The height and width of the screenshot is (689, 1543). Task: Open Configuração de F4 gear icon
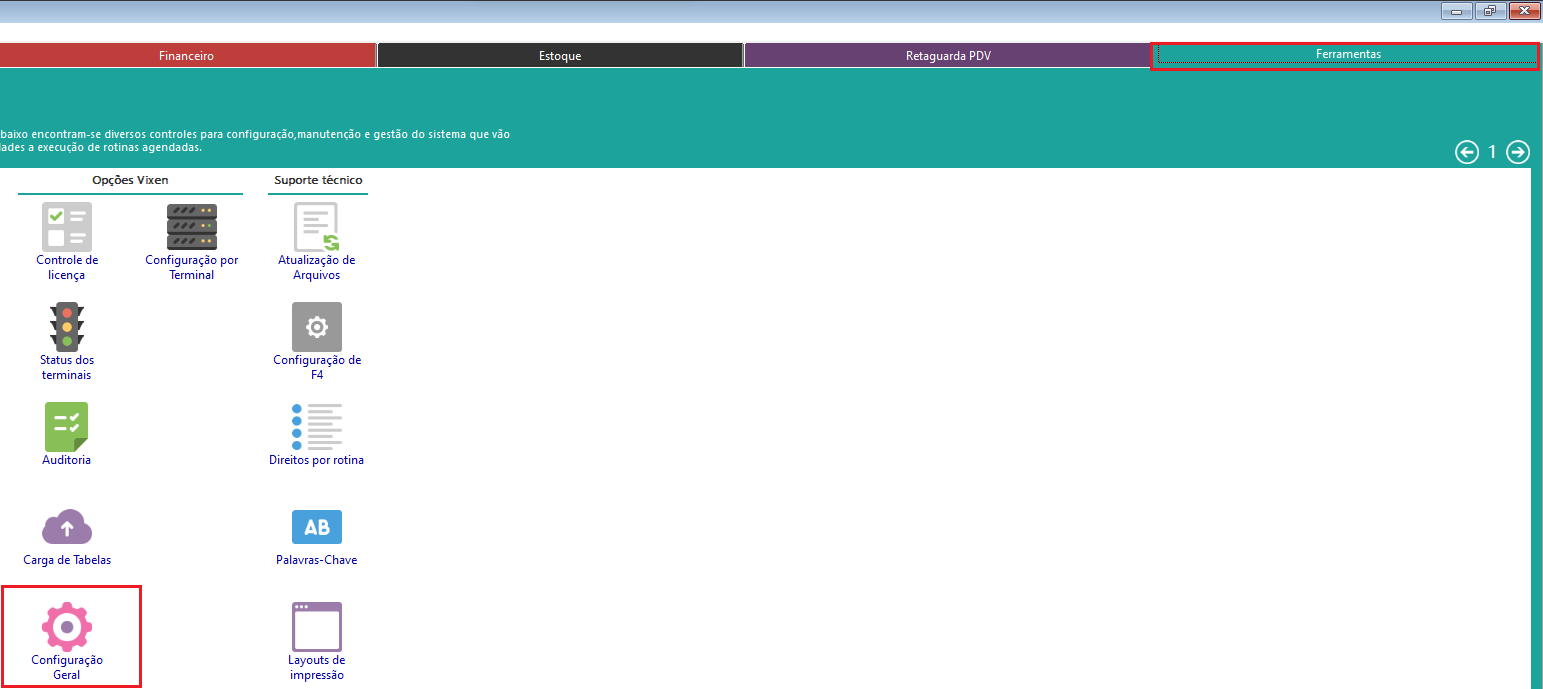pos(316,327)
